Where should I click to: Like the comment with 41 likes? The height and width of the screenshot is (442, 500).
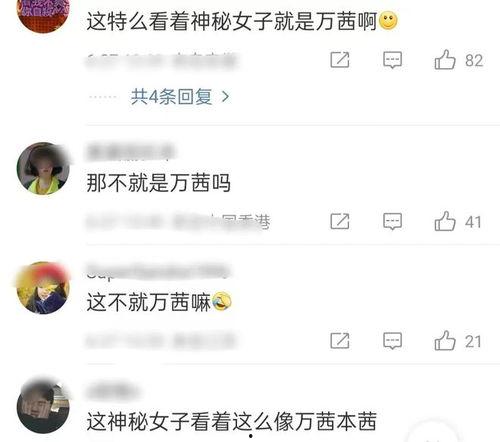[445, 221]
